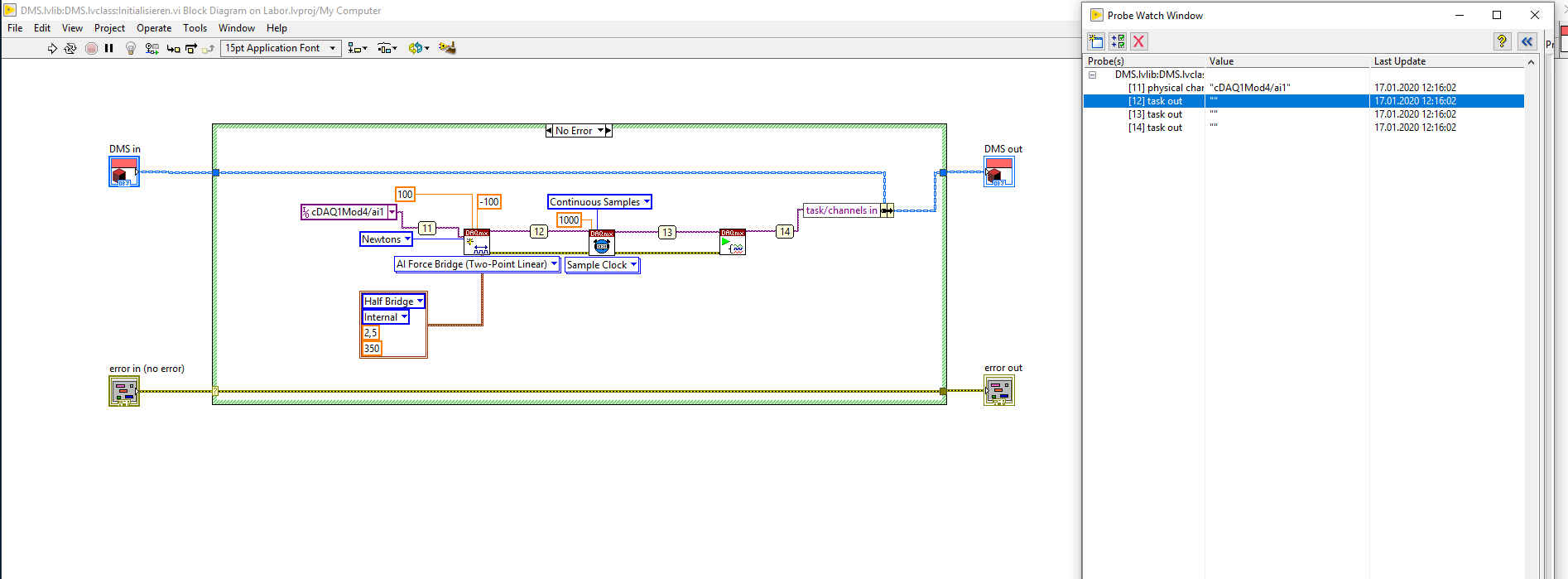1568x579 pixels.
Task: Open the Operate menu
Action: (x=154, y=28)
